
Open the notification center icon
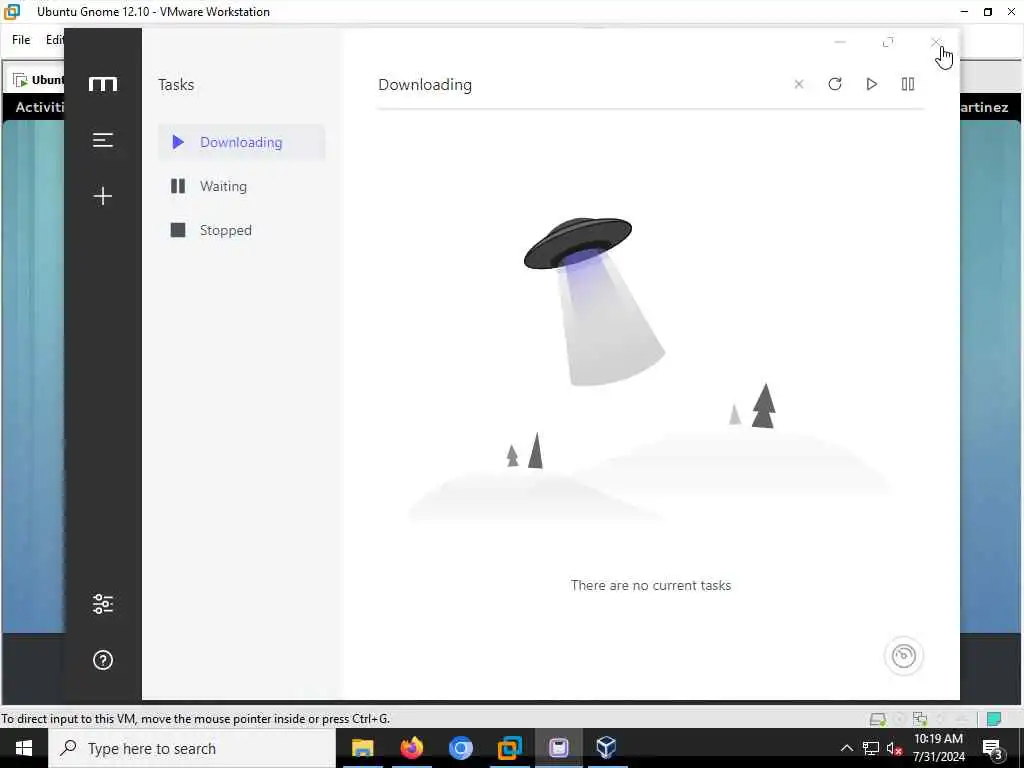coord(993,748)
